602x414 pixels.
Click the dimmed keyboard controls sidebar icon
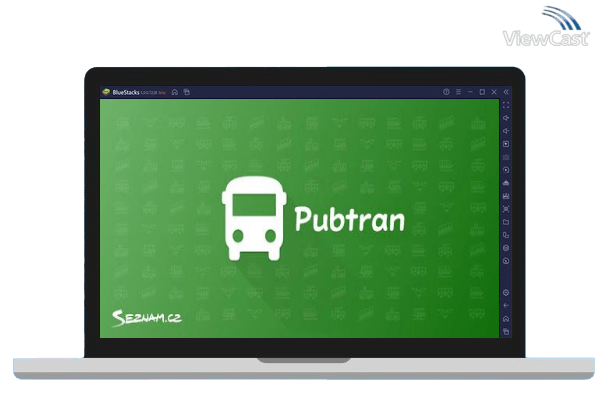(x=506, y=157)
